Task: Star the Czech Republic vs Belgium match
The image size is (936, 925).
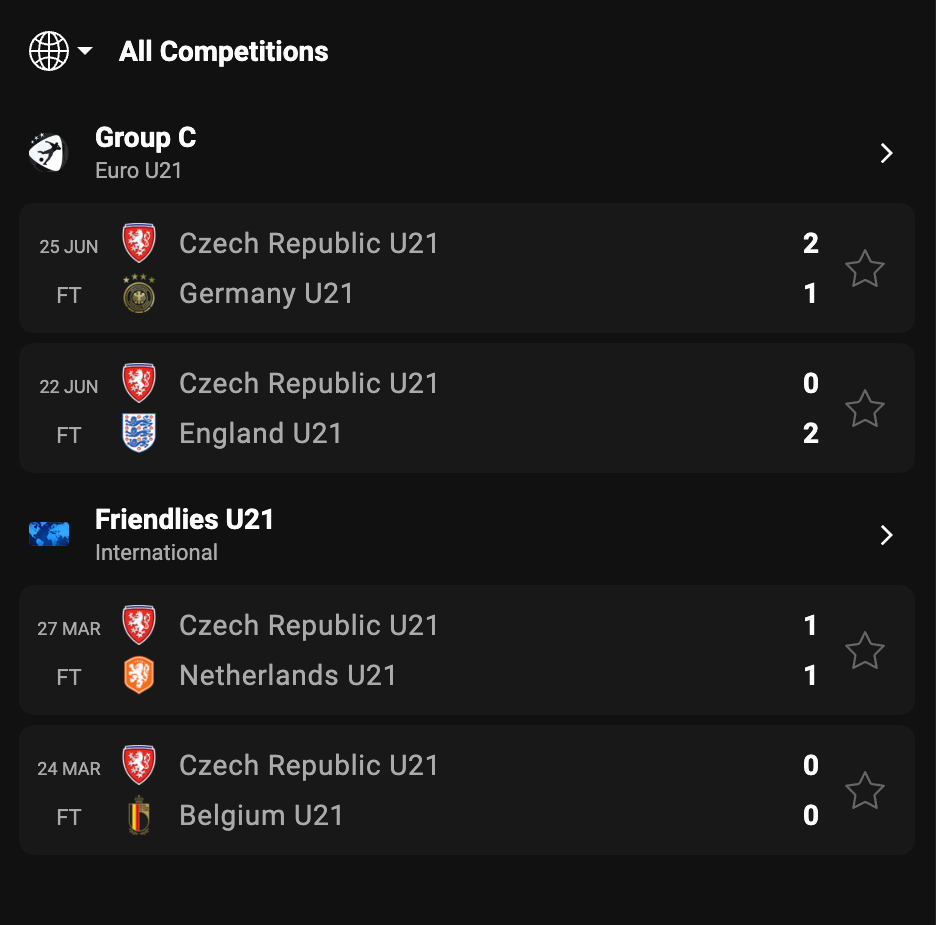Action: (865, 791)
